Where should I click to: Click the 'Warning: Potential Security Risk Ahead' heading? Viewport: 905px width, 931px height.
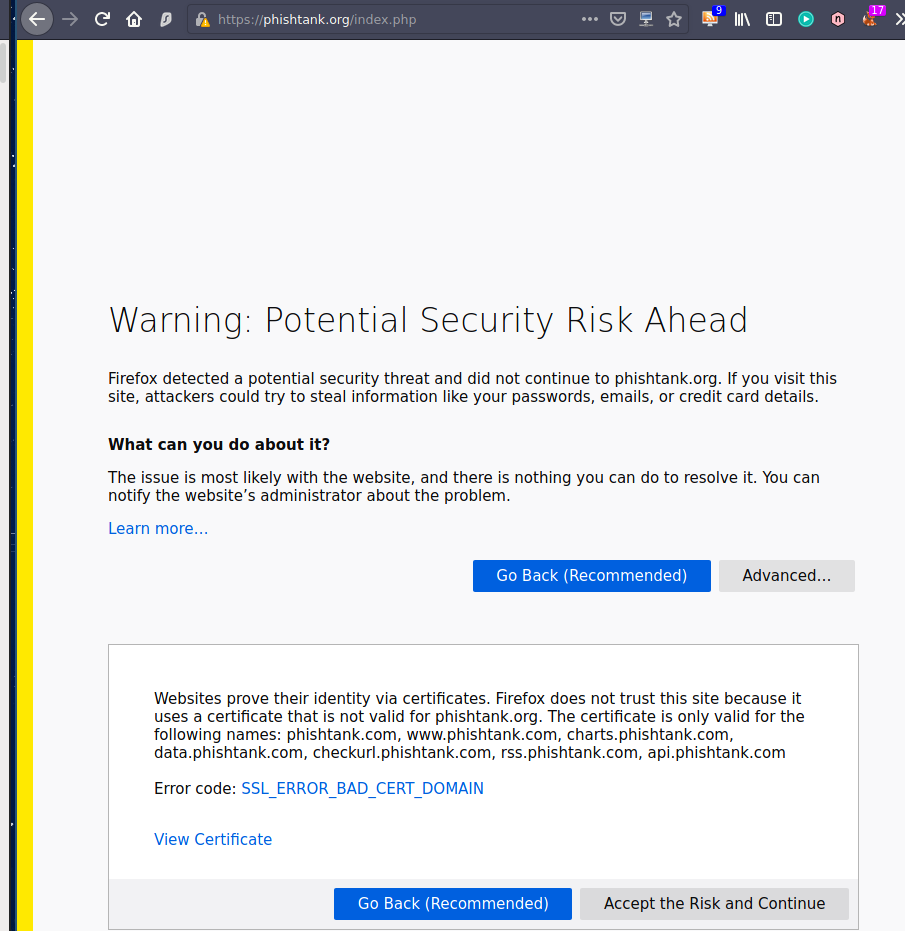428,321
